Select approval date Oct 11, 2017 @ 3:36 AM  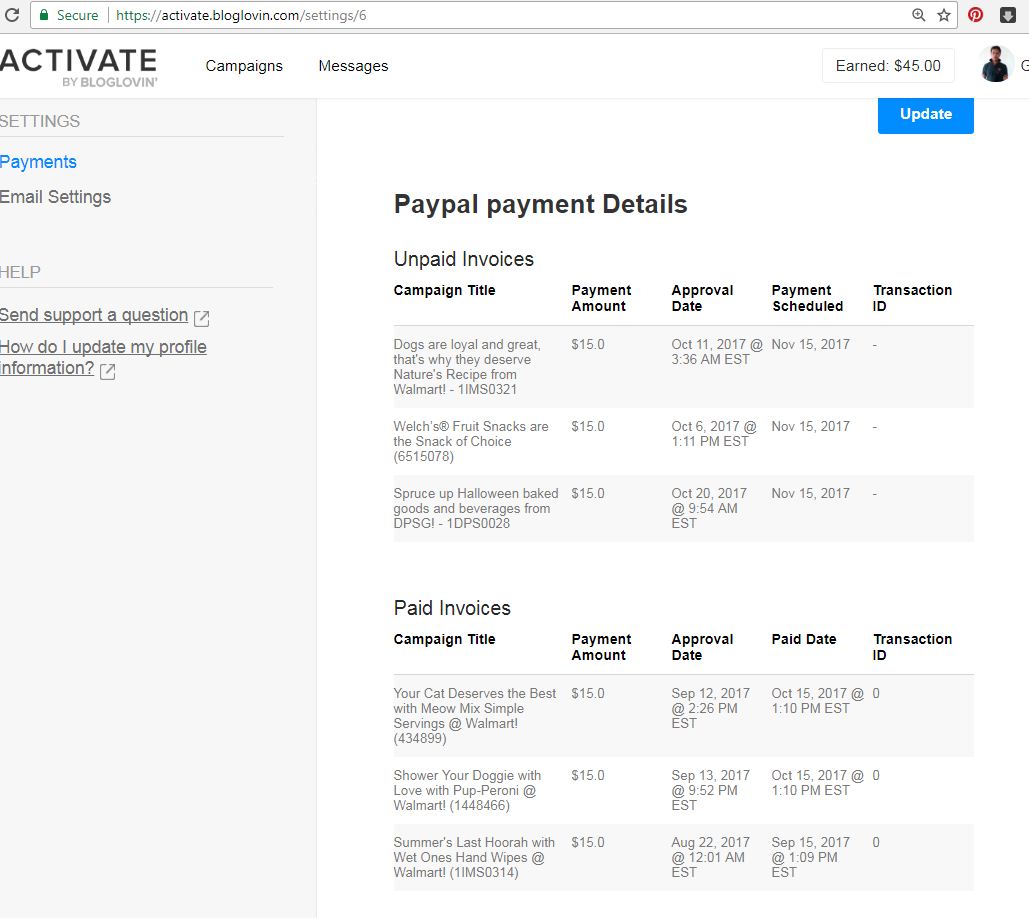point(717,352)
